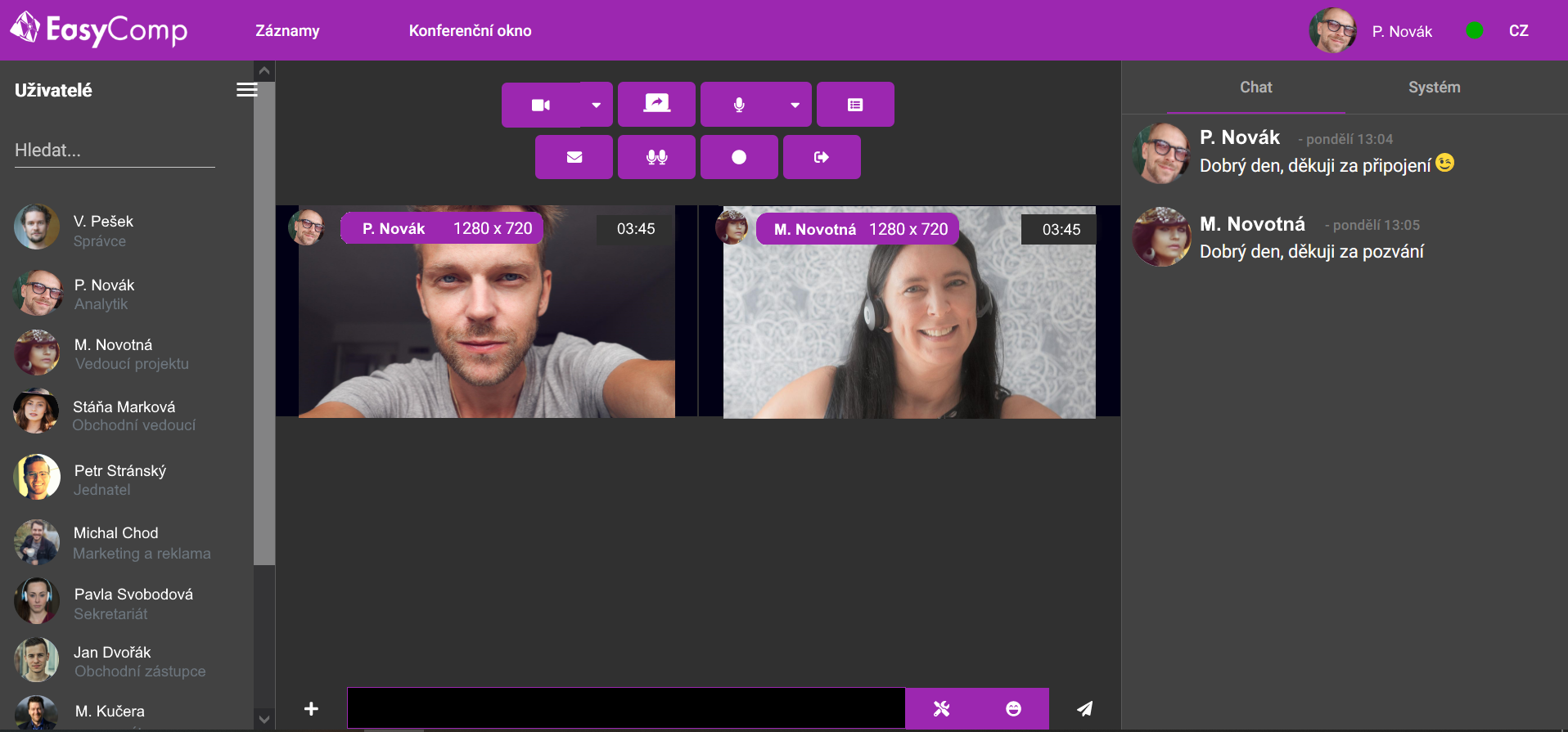Open the CZ language selector
The width and height of the screenshot is (1568, 732).
click(x=1518, y=31)
